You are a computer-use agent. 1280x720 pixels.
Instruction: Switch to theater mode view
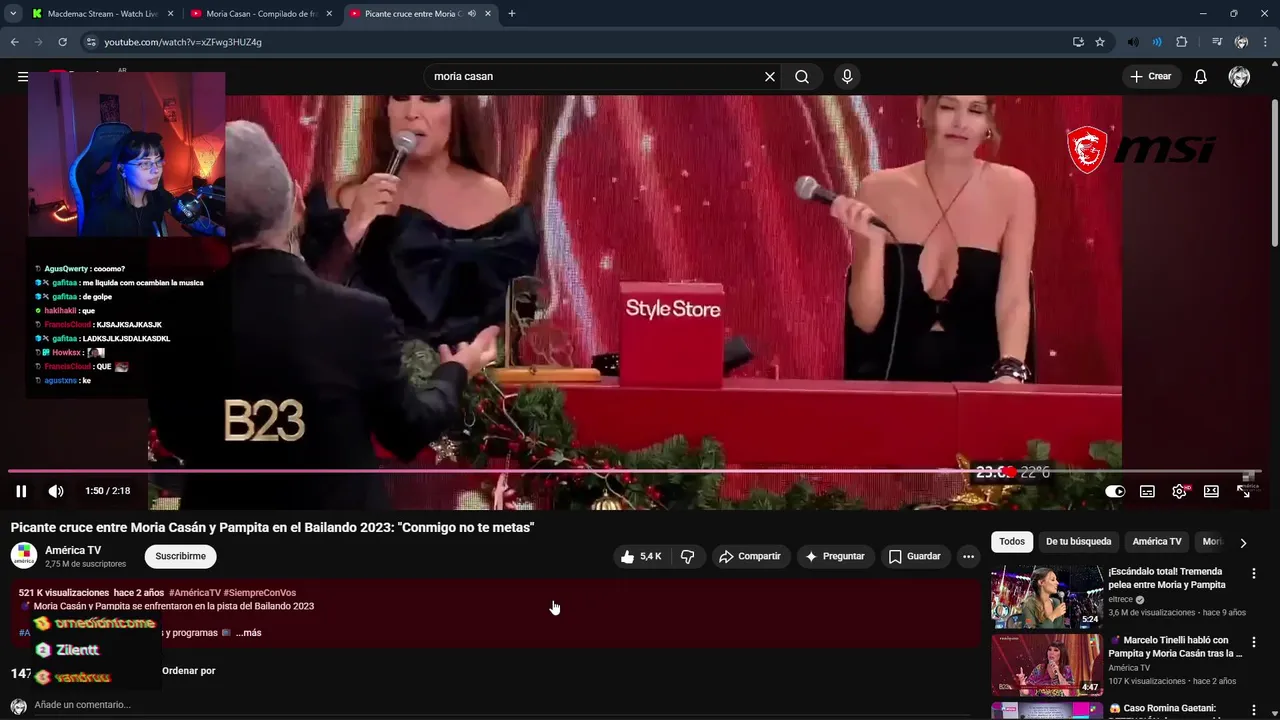[1211, 491]
